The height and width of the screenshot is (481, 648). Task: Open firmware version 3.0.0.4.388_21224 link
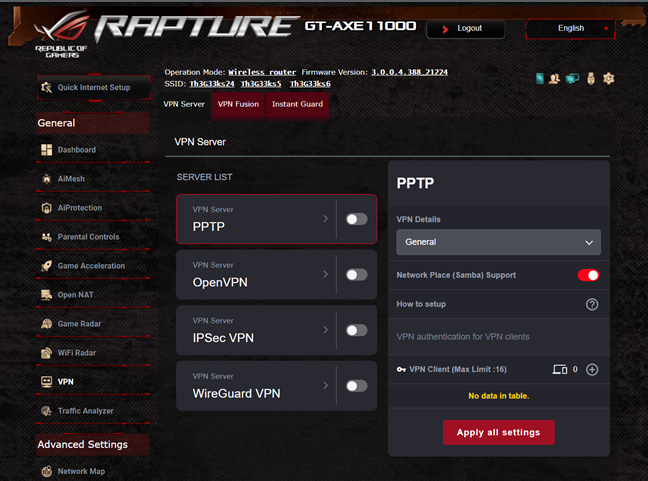(409, 72)
